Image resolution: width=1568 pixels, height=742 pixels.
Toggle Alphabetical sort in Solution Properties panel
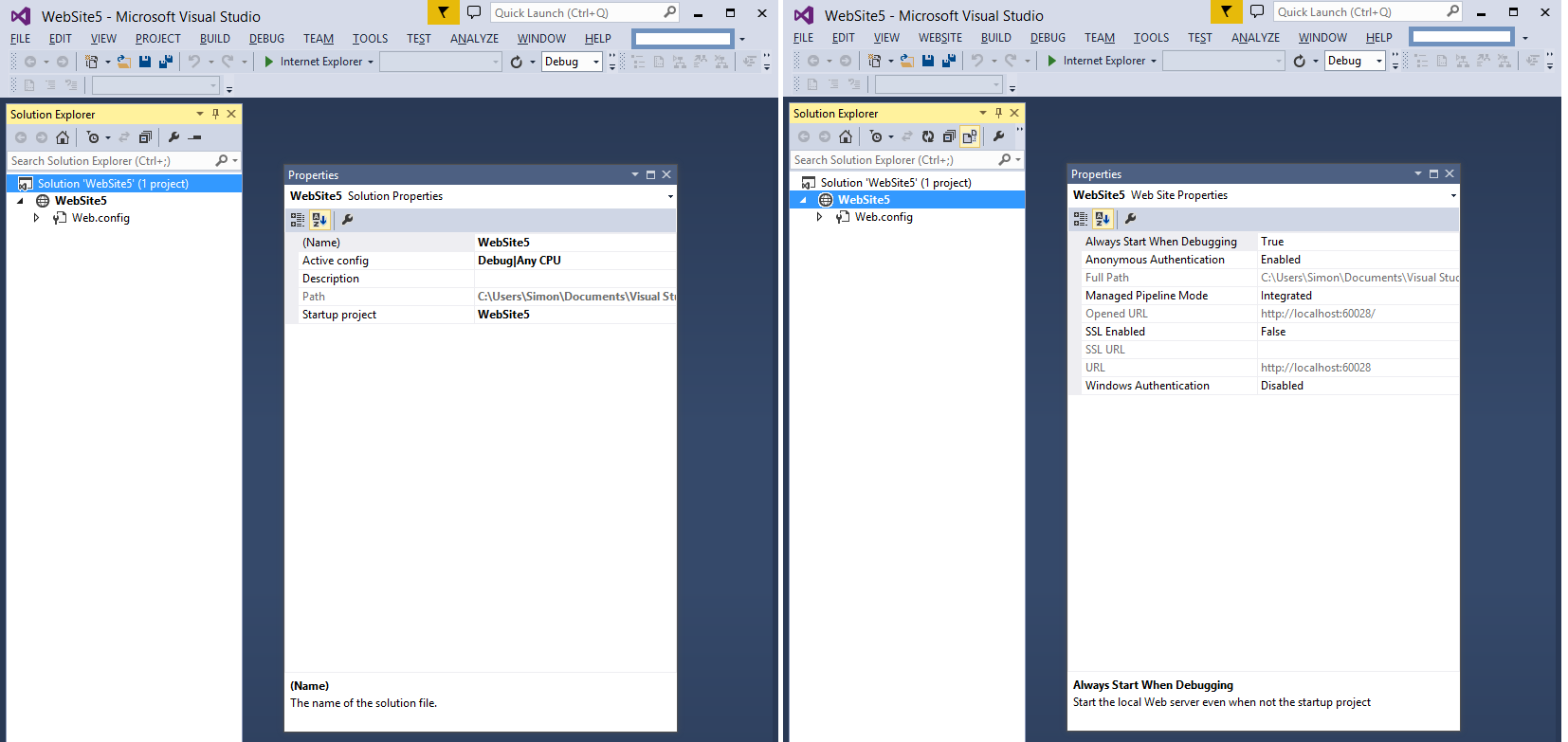tap(319, 220)
